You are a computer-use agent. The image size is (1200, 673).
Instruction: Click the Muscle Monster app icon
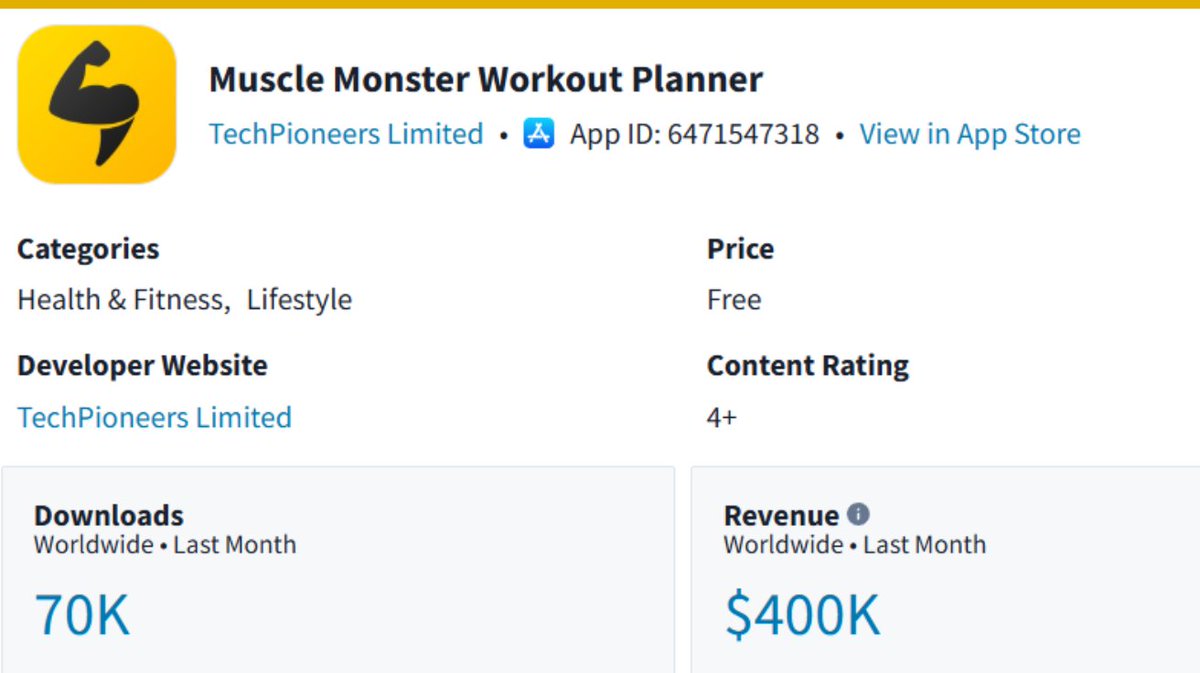point(97,104)
